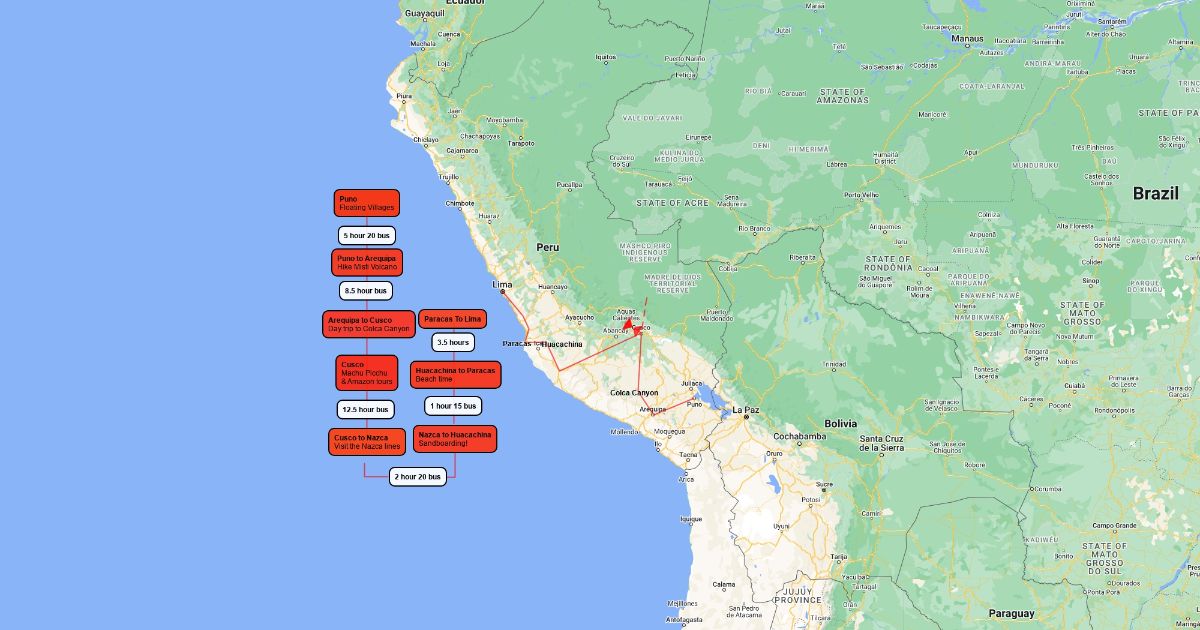
Task: Click the '8.5 hour bus' label
Action: tap(365, 291)
